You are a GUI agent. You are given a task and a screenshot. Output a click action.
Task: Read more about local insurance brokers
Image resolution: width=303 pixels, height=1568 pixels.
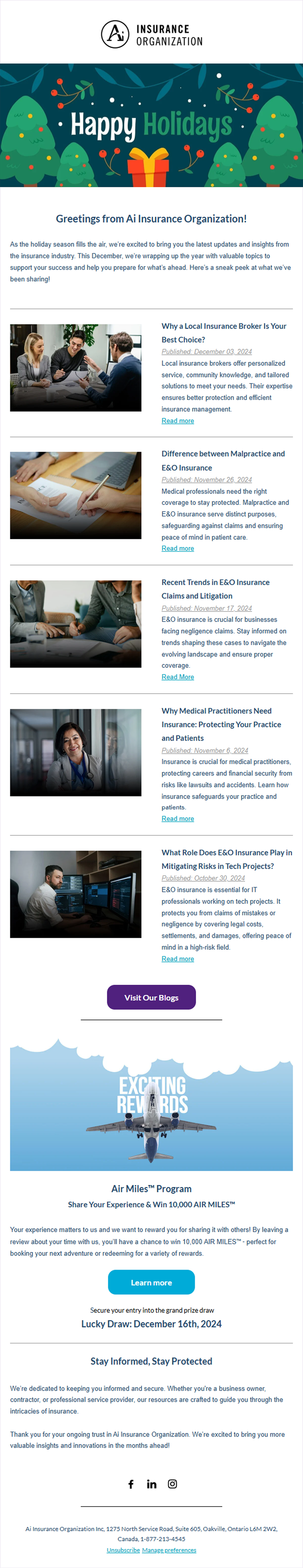point(177,421)
